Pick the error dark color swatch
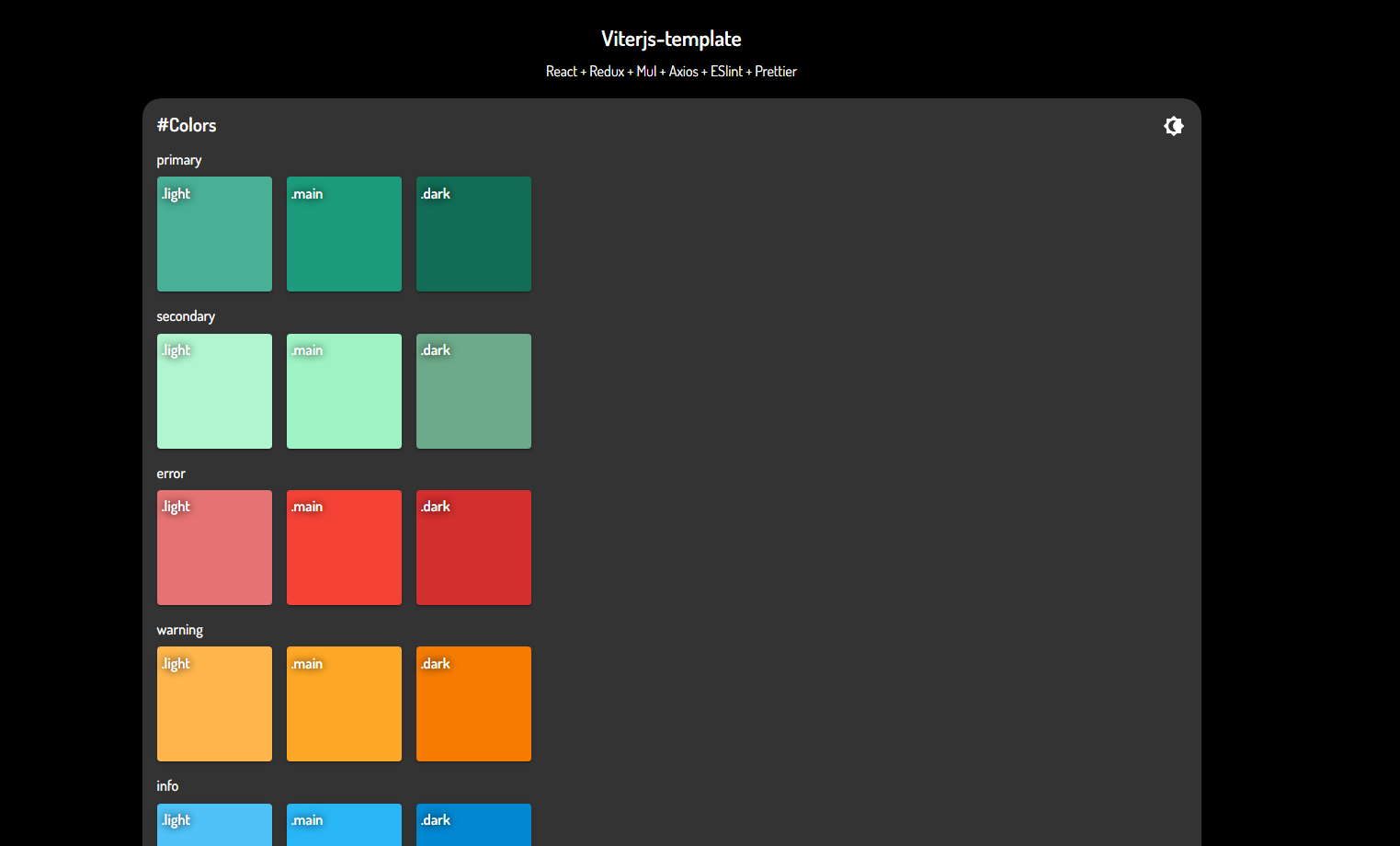The width and height of the screenshot is (1400, 846). (x=473, y=547)
